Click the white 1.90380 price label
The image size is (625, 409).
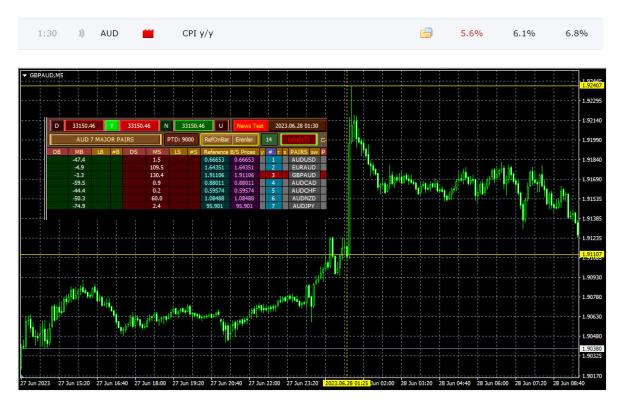pyautogui.click(x=592, y=348)
